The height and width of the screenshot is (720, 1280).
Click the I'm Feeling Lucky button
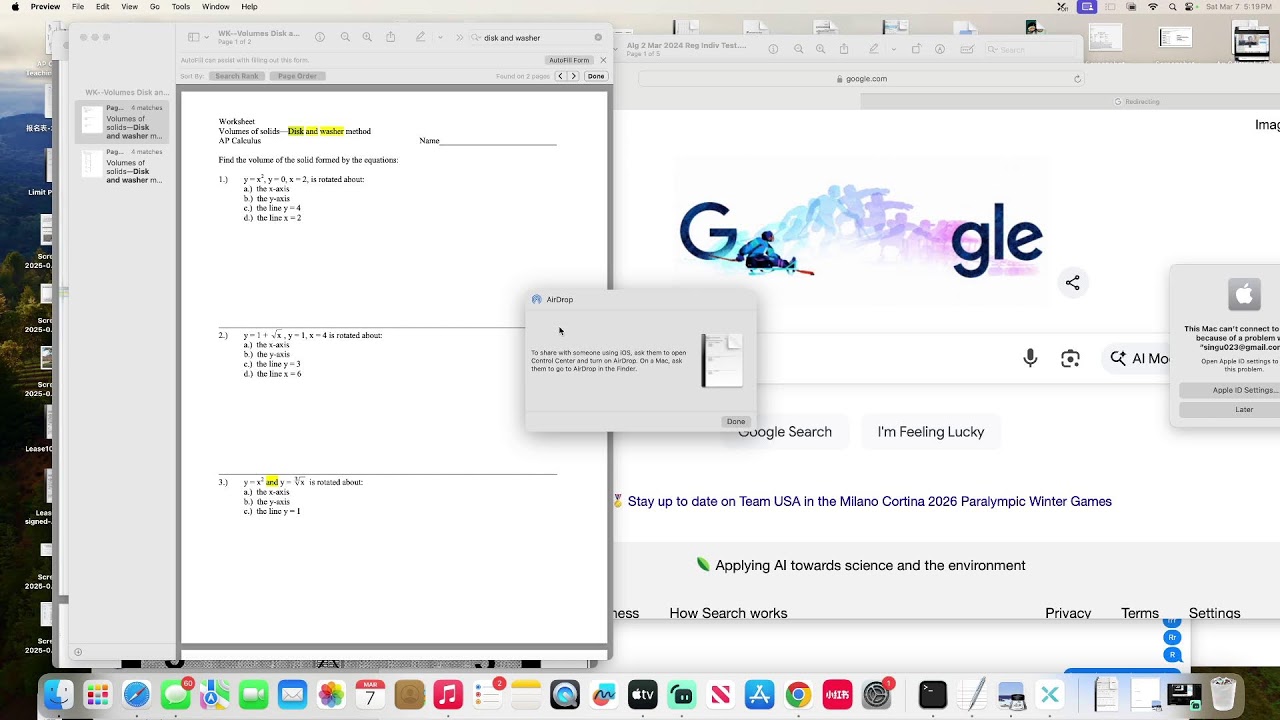pyautogui.click(x=931, y=432)
